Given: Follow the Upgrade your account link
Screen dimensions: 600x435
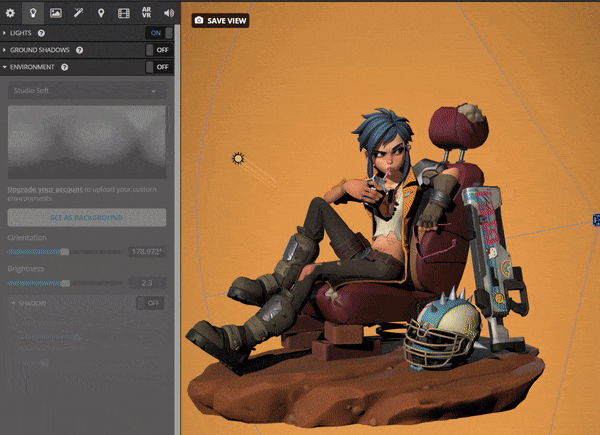Looking at the screenshot, I should pyautogui.click(x=44, y=189).
